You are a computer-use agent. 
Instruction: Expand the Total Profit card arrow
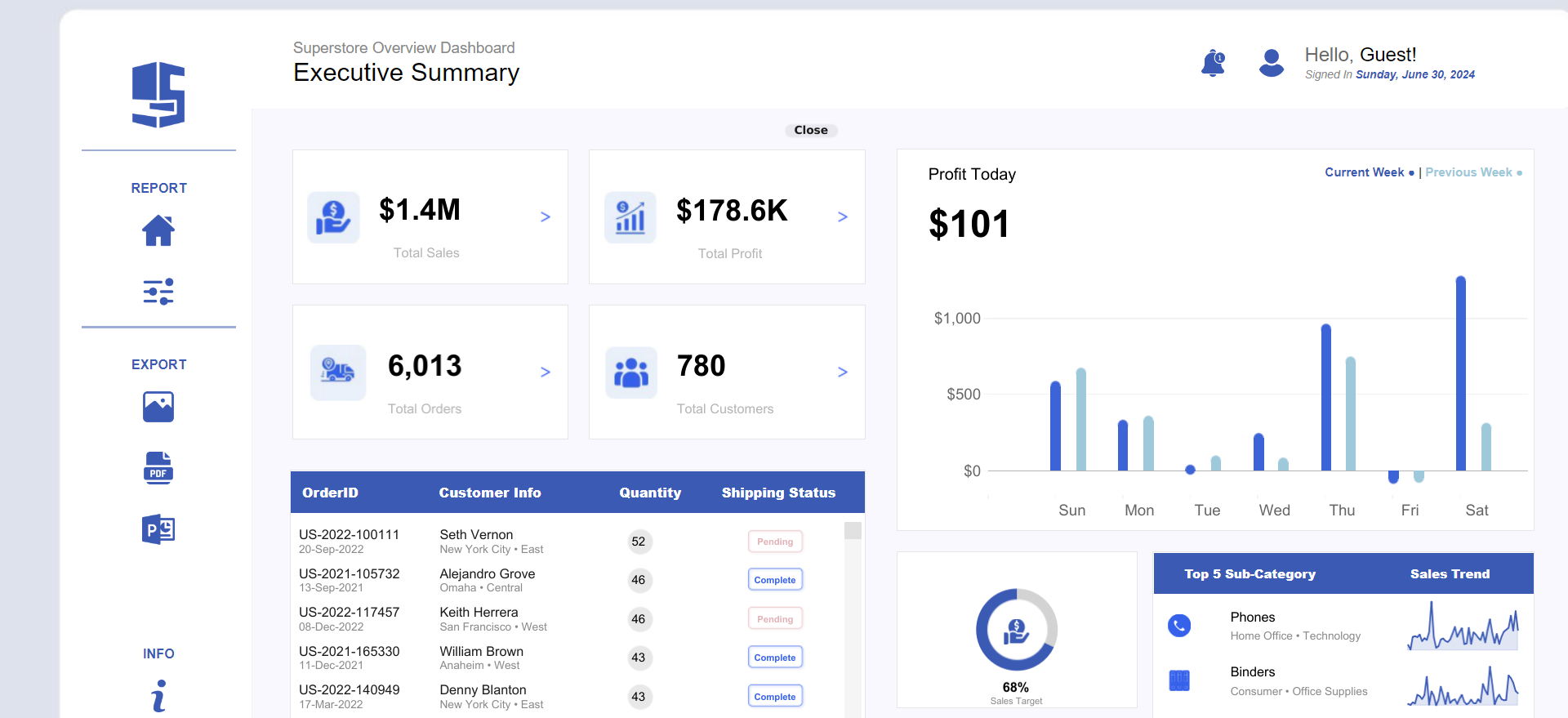click(843, 216)
